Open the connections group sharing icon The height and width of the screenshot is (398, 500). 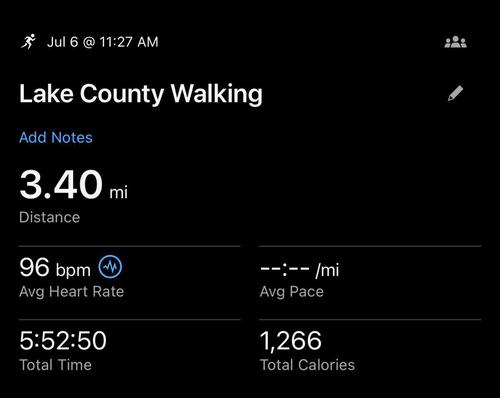tap(456, 42)
